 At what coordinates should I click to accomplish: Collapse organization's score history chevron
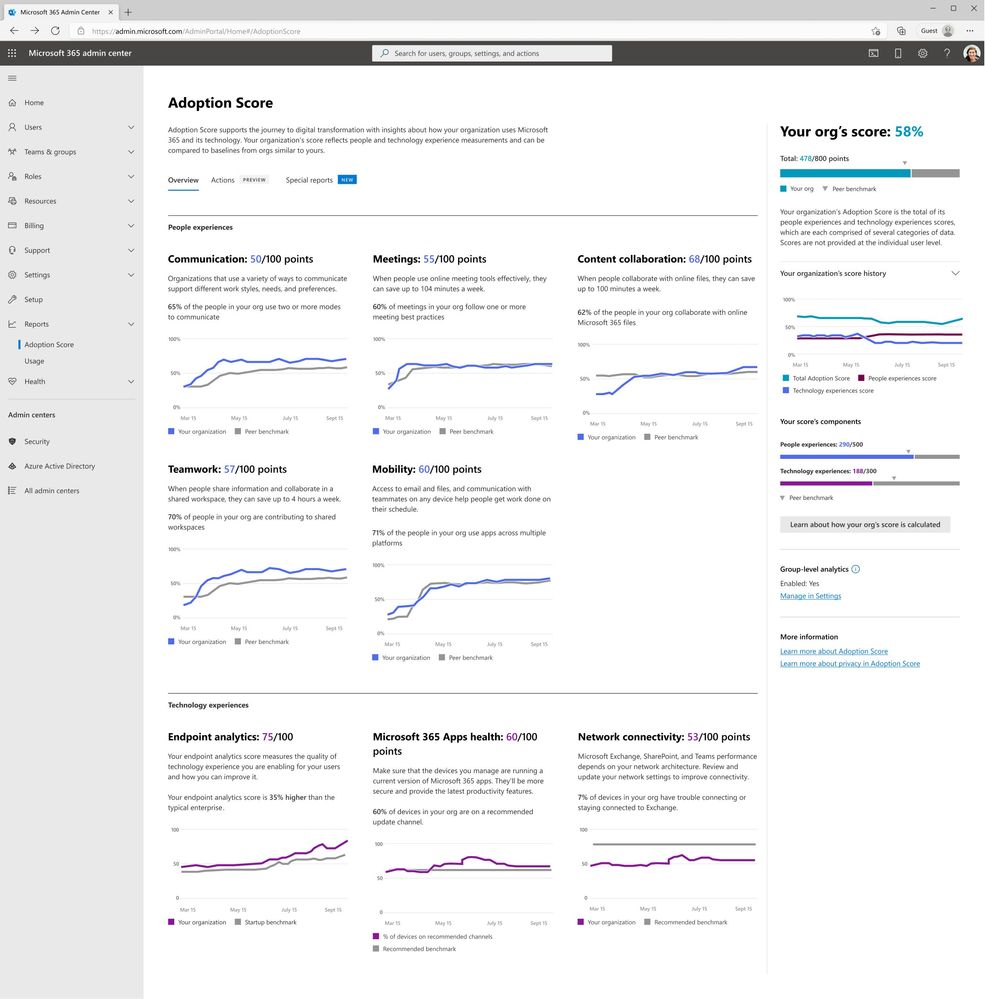[x=955, y=273]
